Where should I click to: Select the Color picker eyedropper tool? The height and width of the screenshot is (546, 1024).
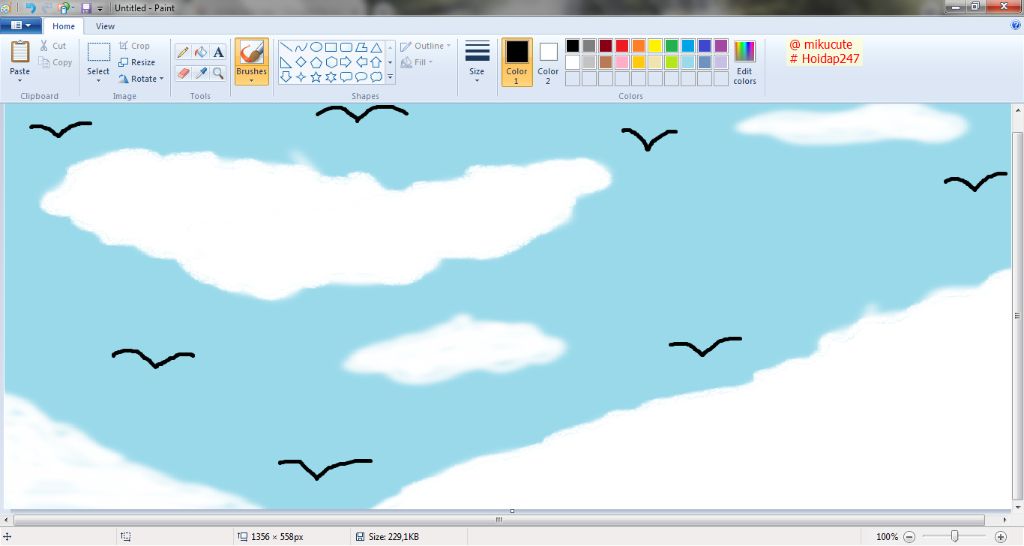coord(201,73)
